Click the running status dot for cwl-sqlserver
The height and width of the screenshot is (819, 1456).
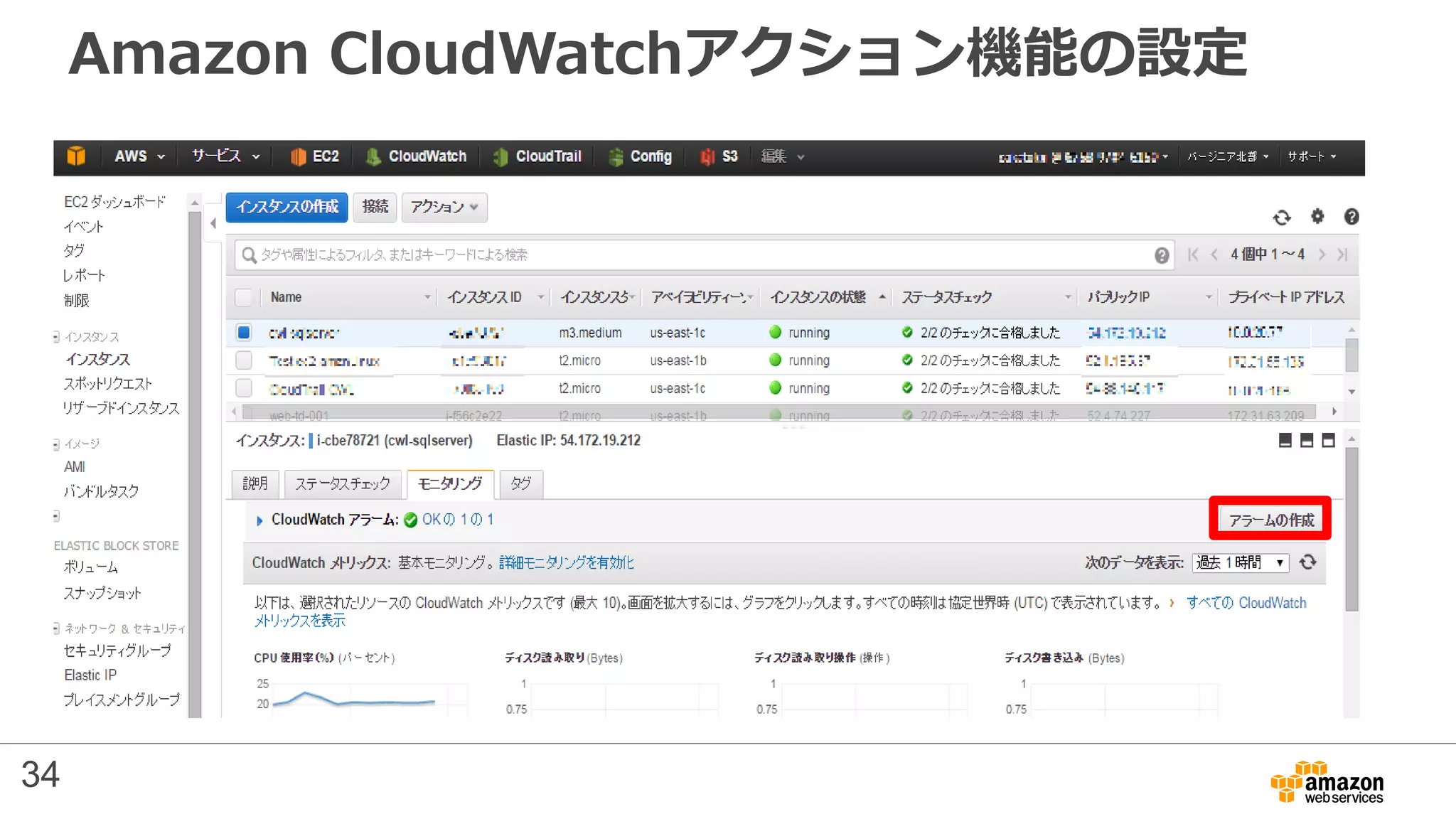776,332
